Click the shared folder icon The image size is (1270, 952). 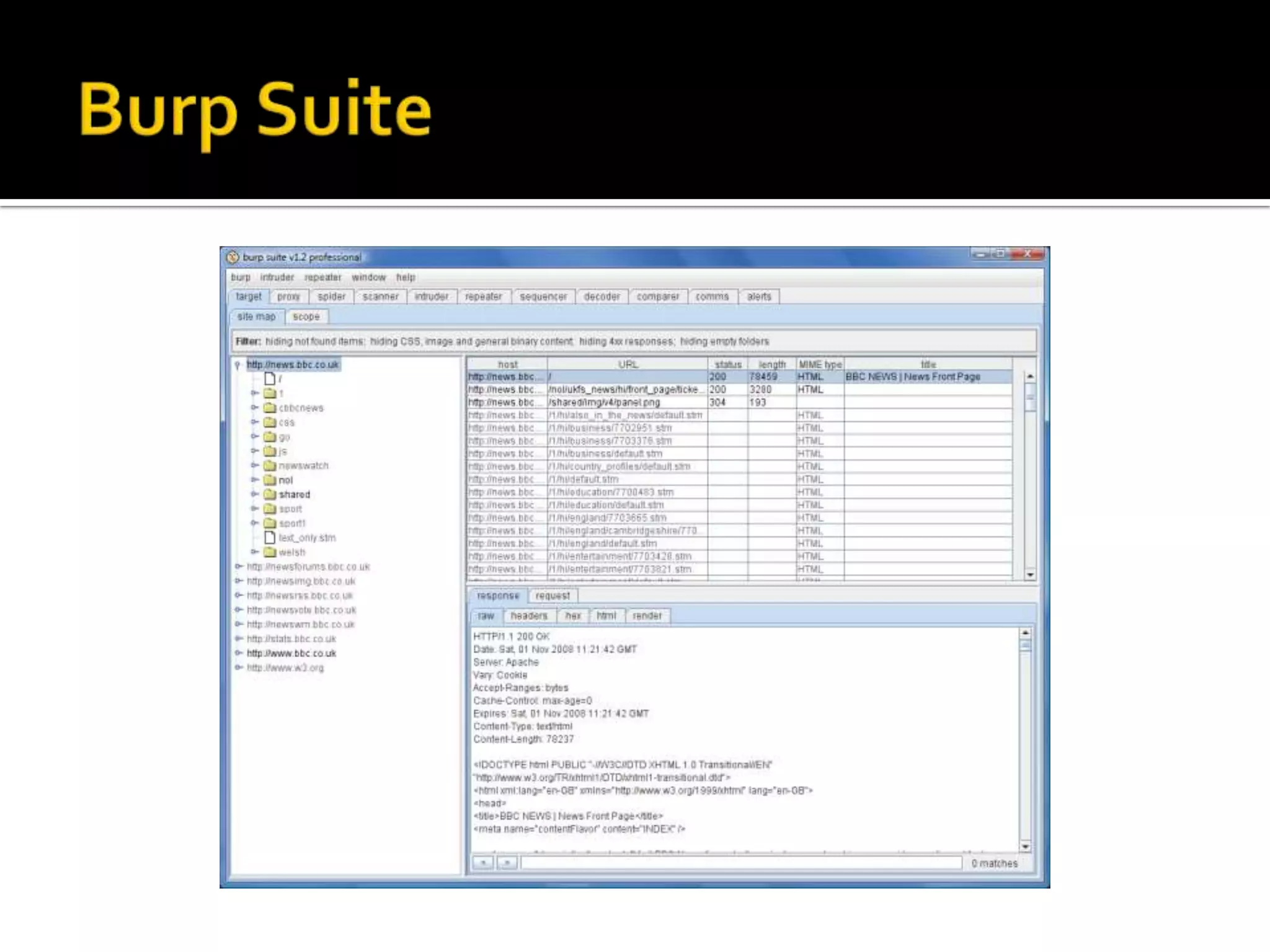270,494
